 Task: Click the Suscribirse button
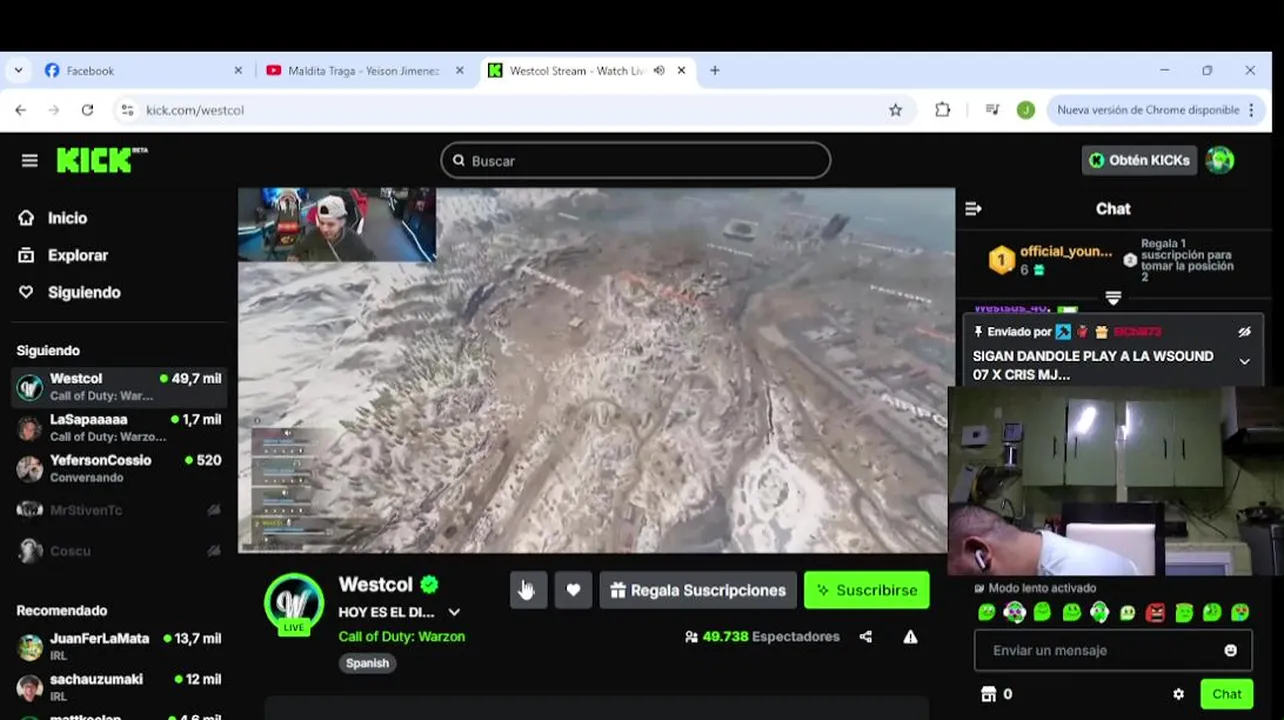[x=866, y=590]
